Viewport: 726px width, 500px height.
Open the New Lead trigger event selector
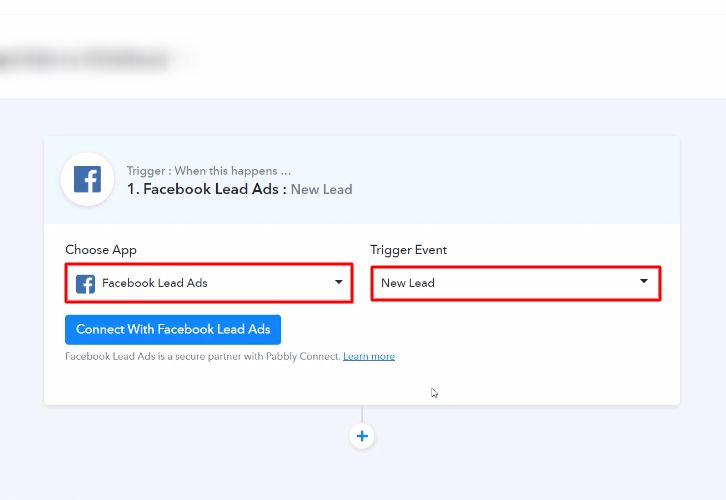(x=500, y=283)
